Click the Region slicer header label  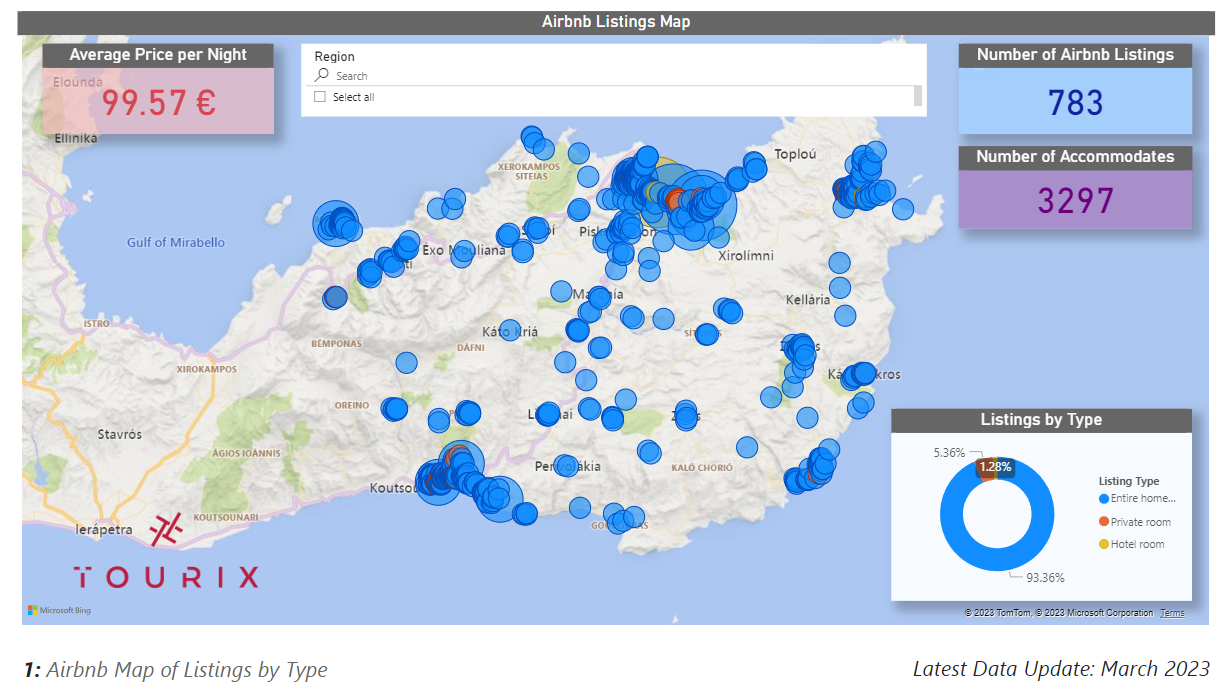[x=335, y=57]
